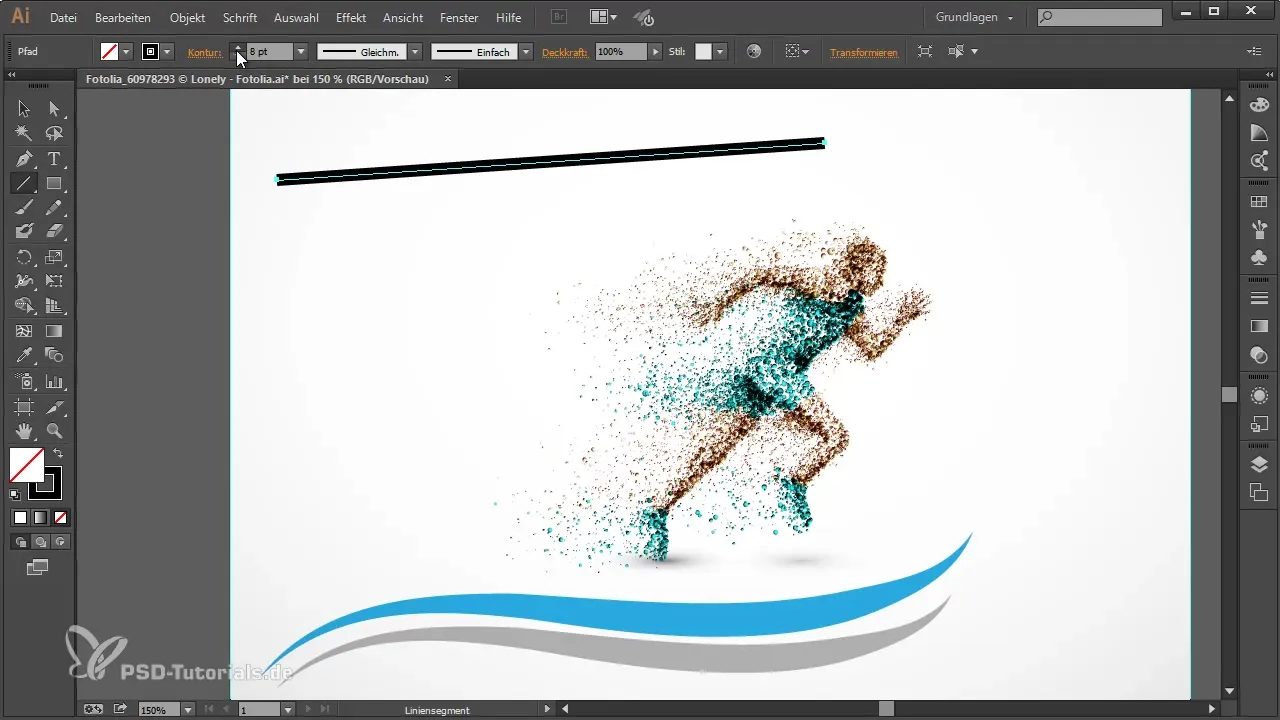Expand the Deckkraft opacity slider arrow
This screenshot has height=720, width=1280.
click(x=655, y=51)
